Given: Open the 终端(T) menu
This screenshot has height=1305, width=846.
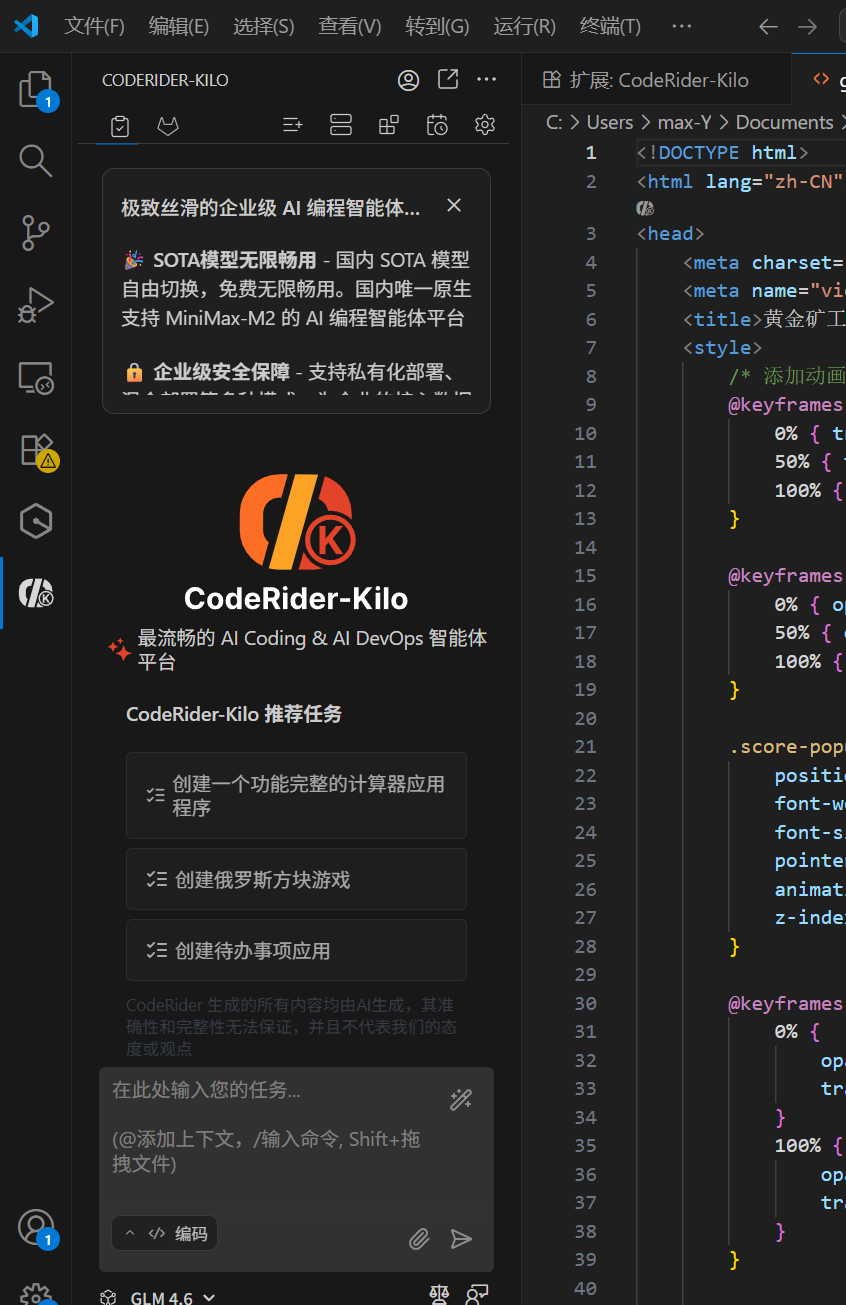Looking at the screenshot, I should click(610, 27).
